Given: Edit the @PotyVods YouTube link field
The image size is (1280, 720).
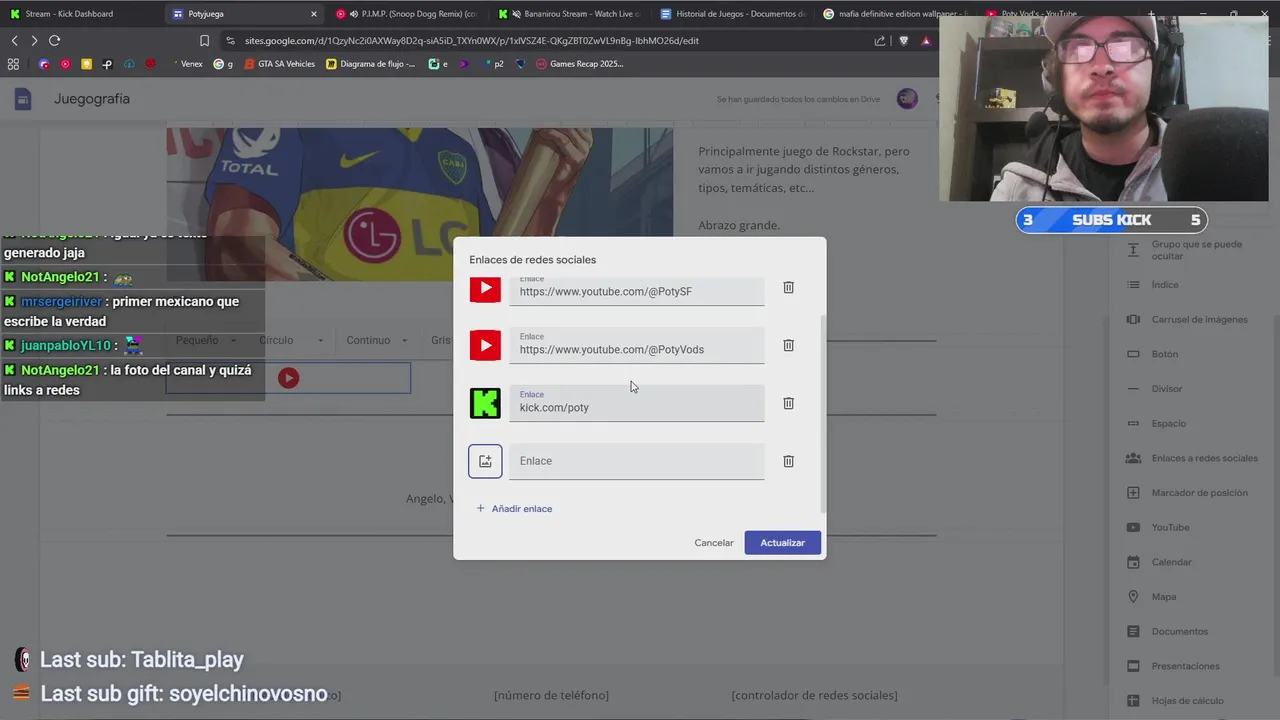Looking at the screenshot, I should (x=637, y=345).
